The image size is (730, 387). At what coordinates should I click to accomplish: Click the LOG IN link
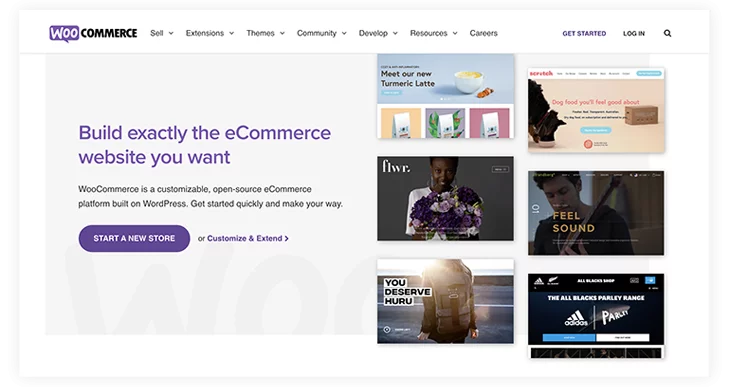(634, 34)
